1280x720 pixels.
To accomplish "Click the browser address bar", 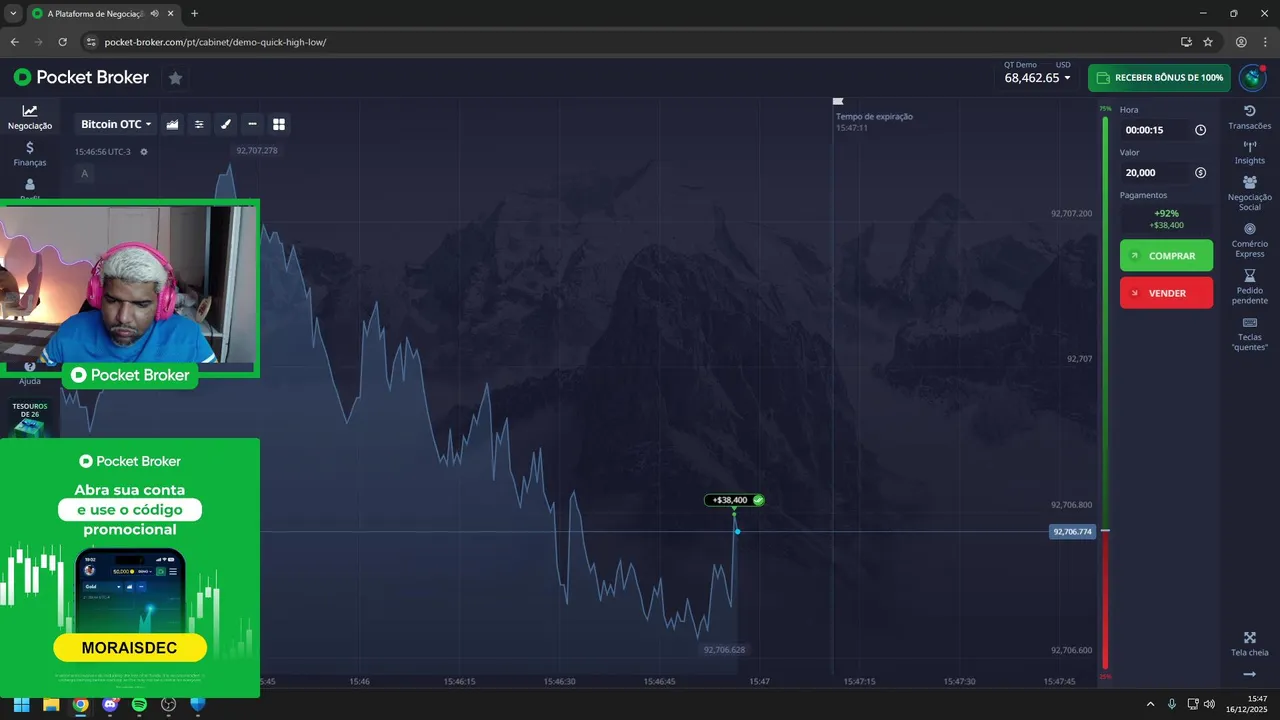I will (x=630, y=42).
